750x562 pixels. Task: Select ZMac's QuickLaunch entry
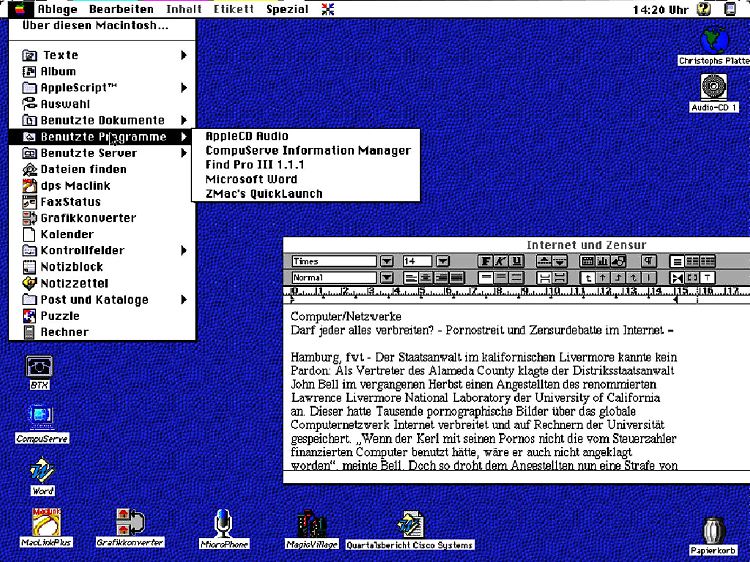[306, 194]
